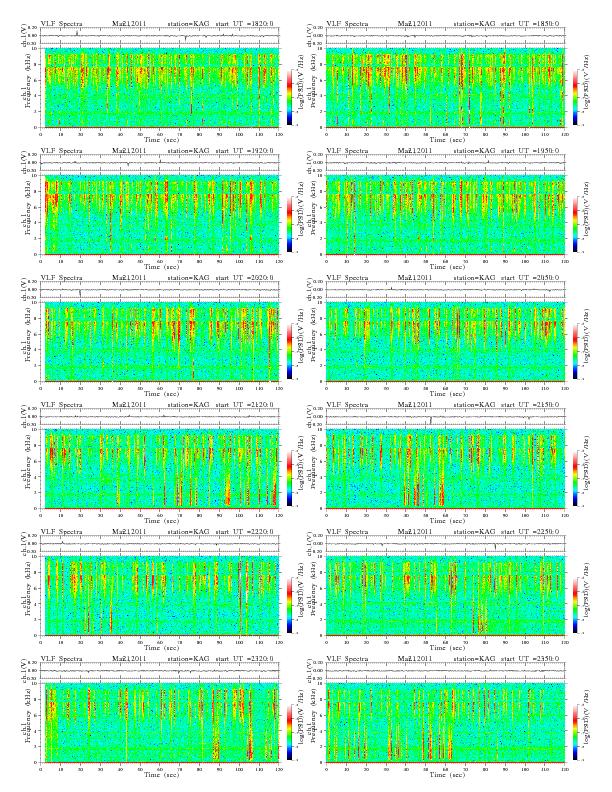The image size is (612, 792).
Task: Pick the color legend of UT 2050 panel
Action: point(576,352)
